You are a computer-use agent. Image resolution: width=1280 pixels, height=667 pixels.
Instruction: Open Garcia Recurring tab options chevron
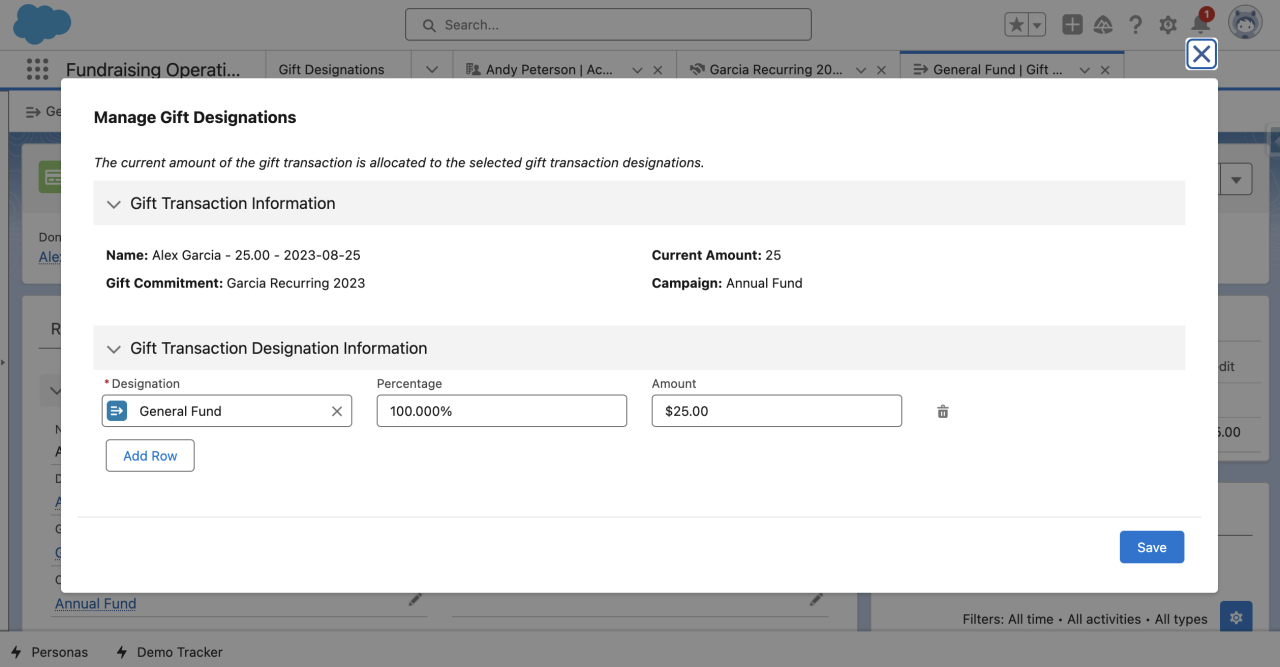860,70
